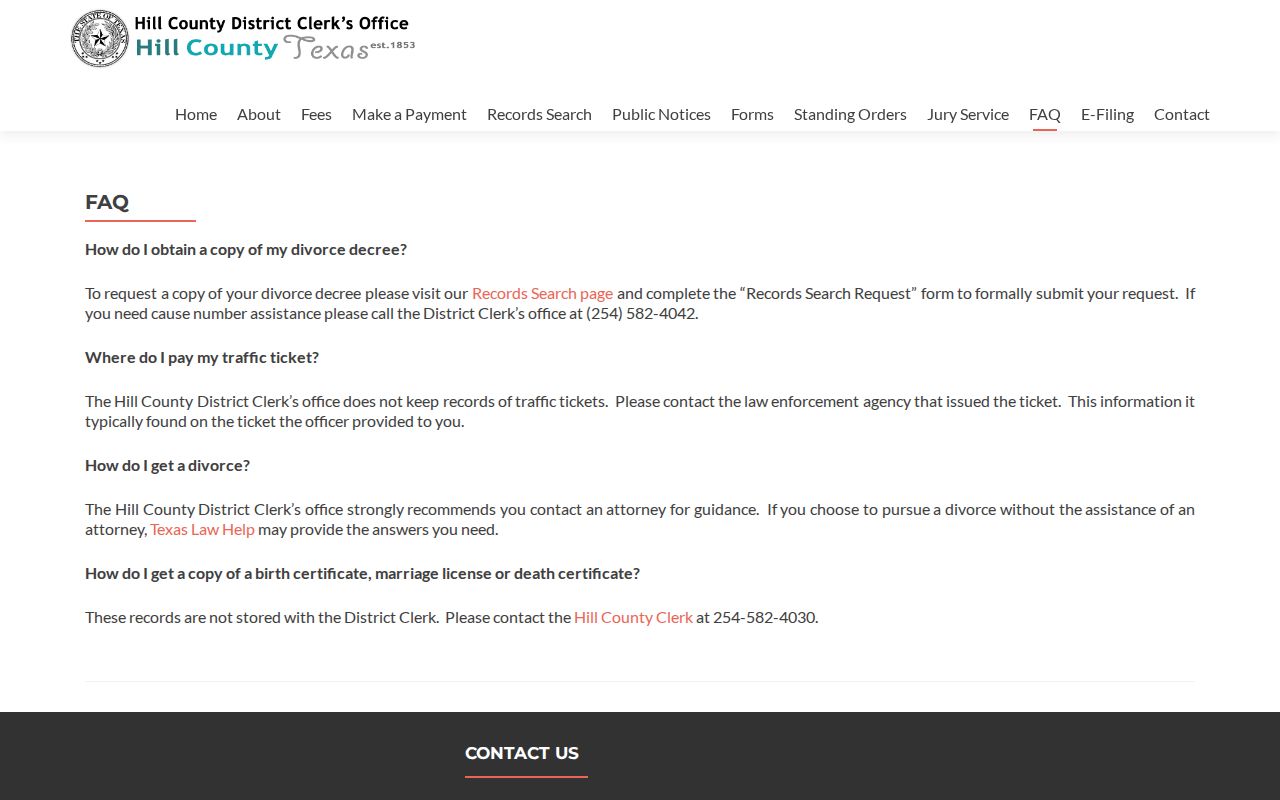Navigate to Make a Payment
Image resolution: width=1280 pixels, height=800 pixels.
(x=409, y=114)
